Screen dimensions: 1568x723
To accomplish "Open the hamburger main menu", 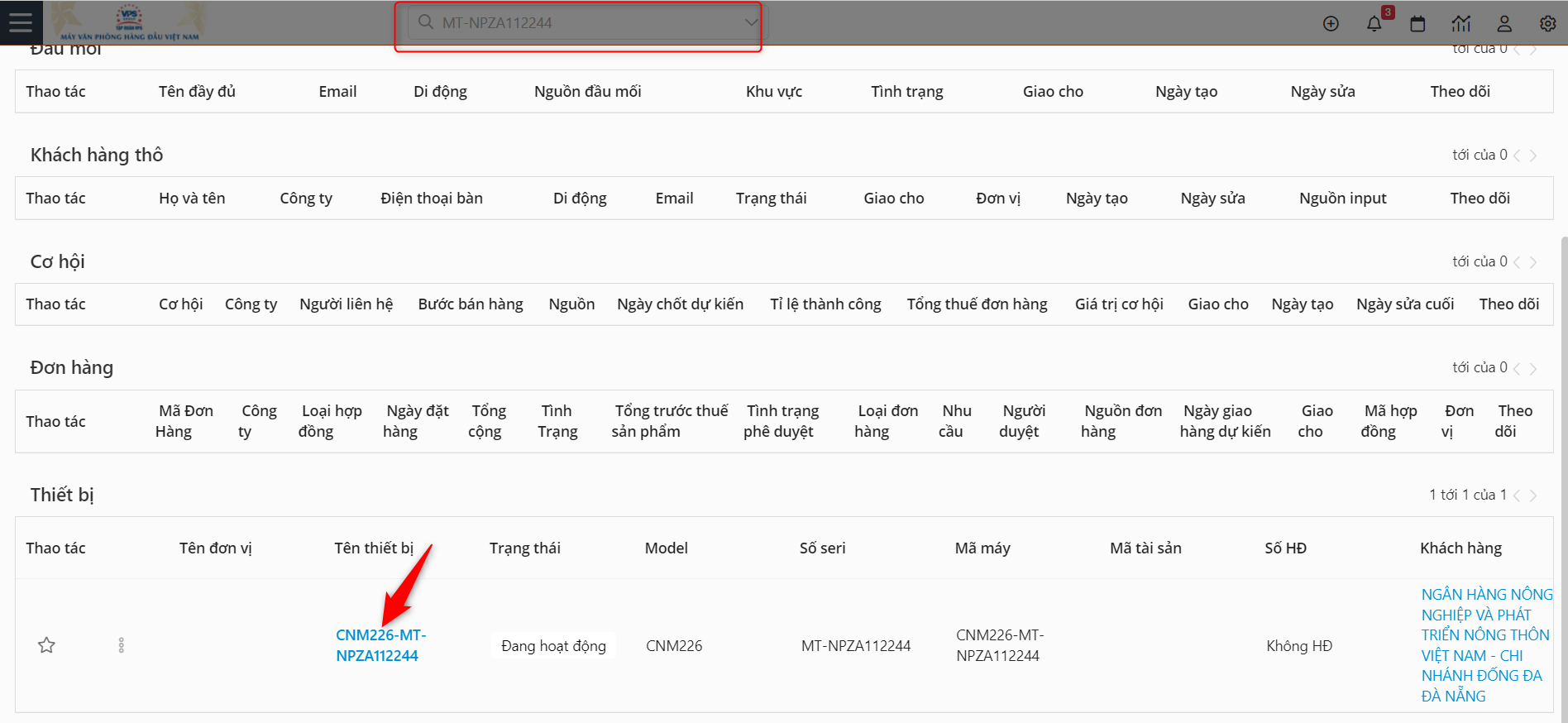I will (x=21, y=22).
